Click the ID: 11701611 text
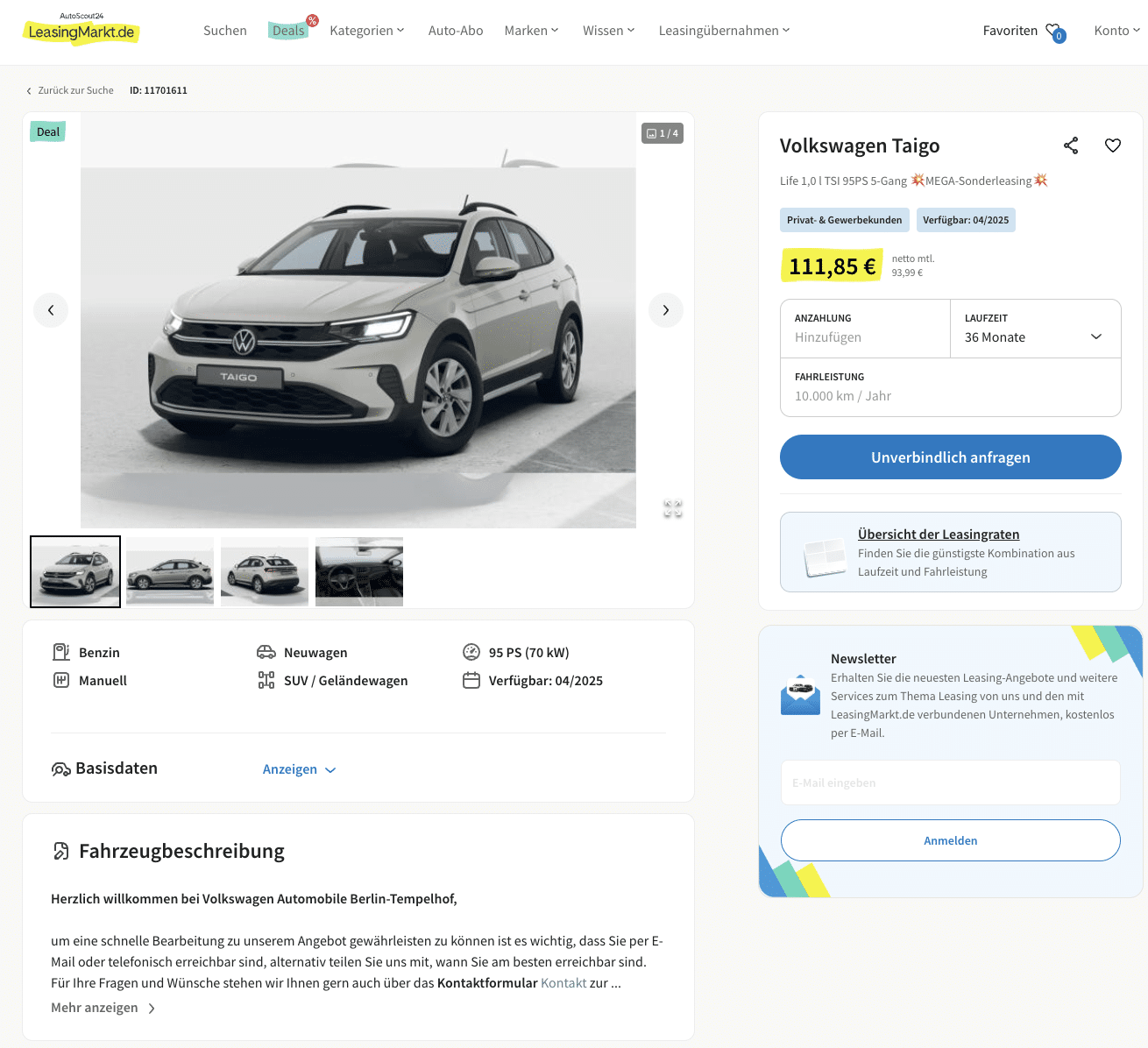The image size is (1148, 1048). point(159,90)
